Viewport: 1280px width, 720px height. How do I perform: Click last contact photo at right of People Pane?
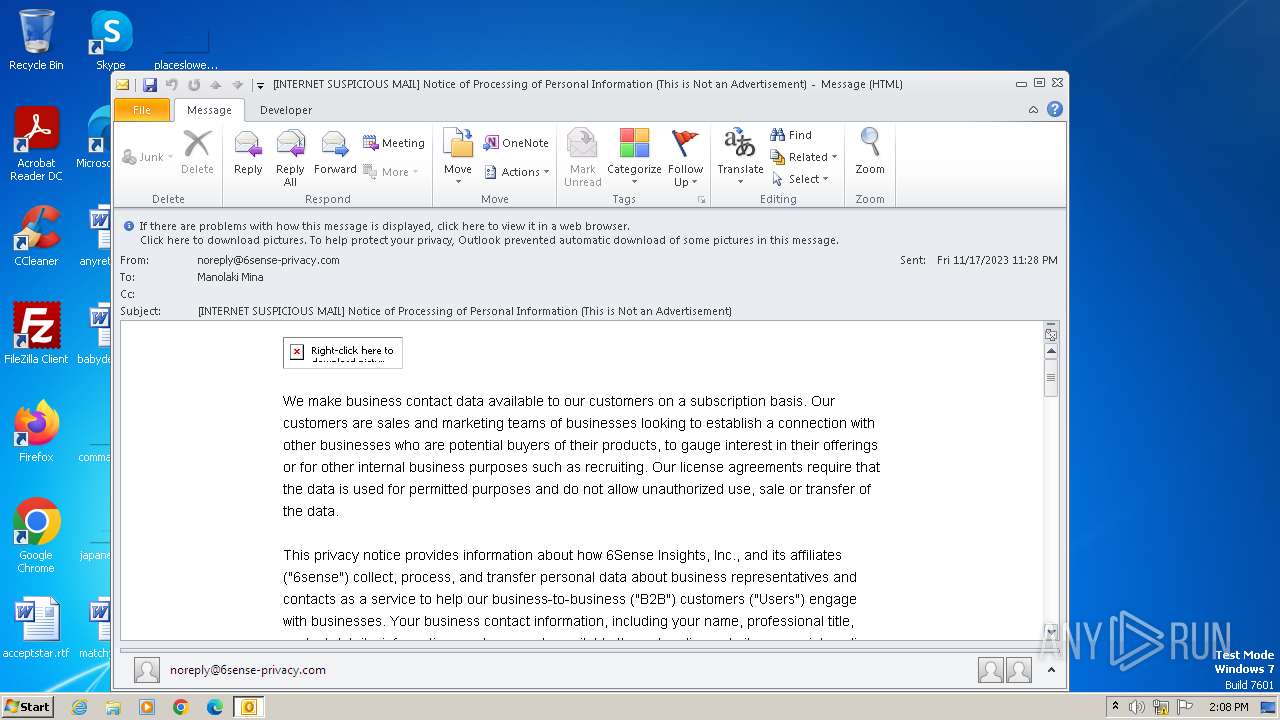pos(1018,670)
